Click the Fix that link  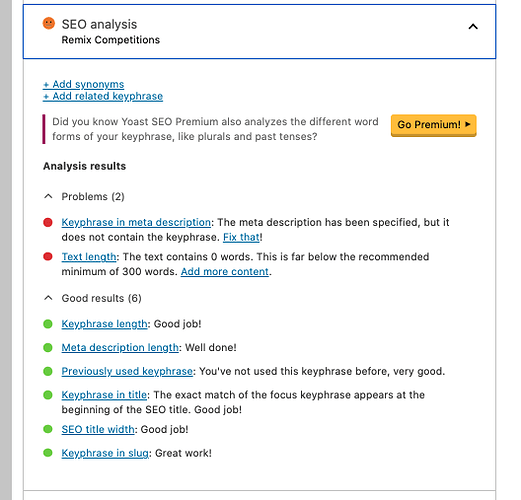241,237
